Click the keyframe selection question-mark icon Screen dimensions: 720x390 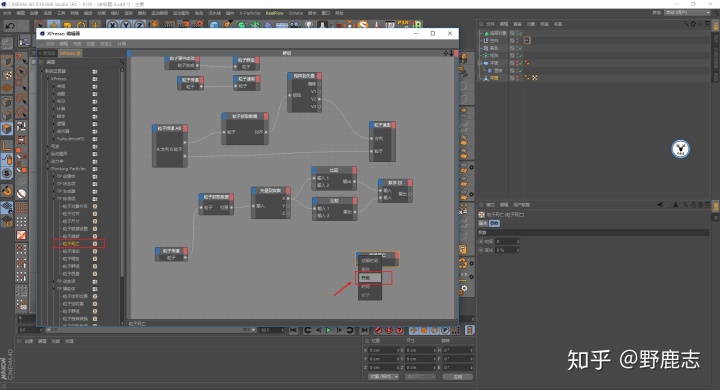[x=399, y=330]
